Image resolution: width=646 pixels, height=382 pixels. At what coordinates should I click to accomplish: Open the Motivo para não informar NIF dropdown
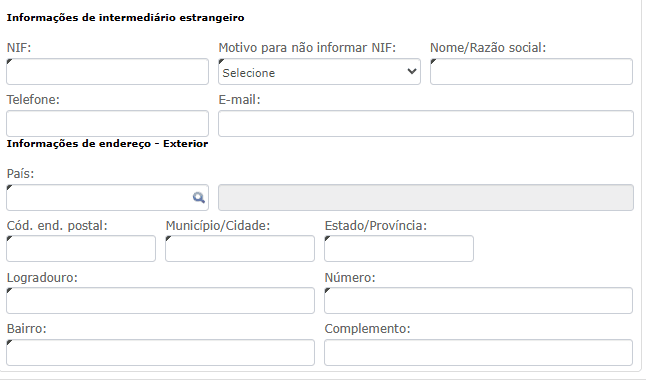click(x=319, y=72)
